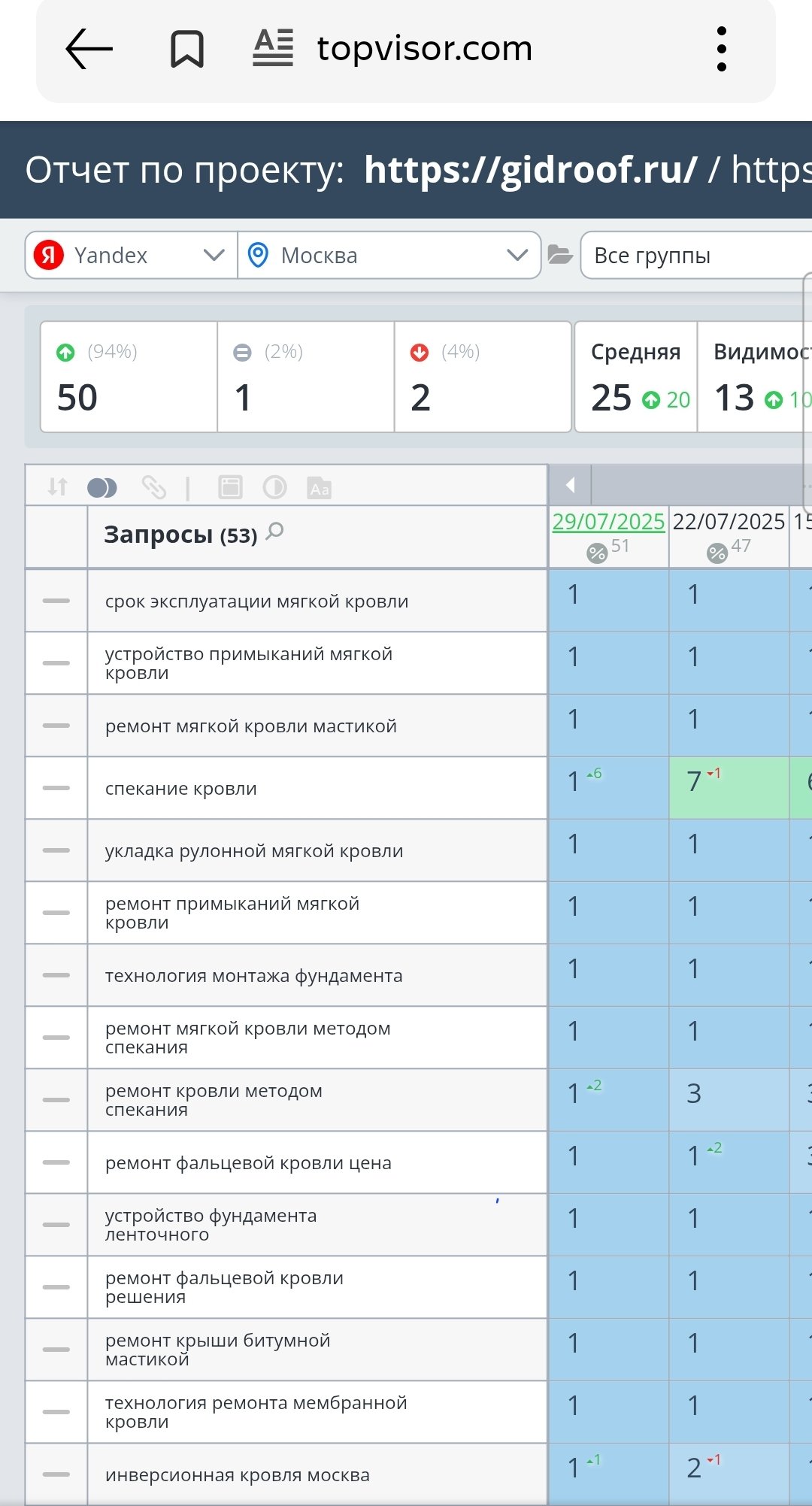This screenshot has height=1506, width=812.
Task: Click the link chain icon in the table toolbar
Action: 154,487
